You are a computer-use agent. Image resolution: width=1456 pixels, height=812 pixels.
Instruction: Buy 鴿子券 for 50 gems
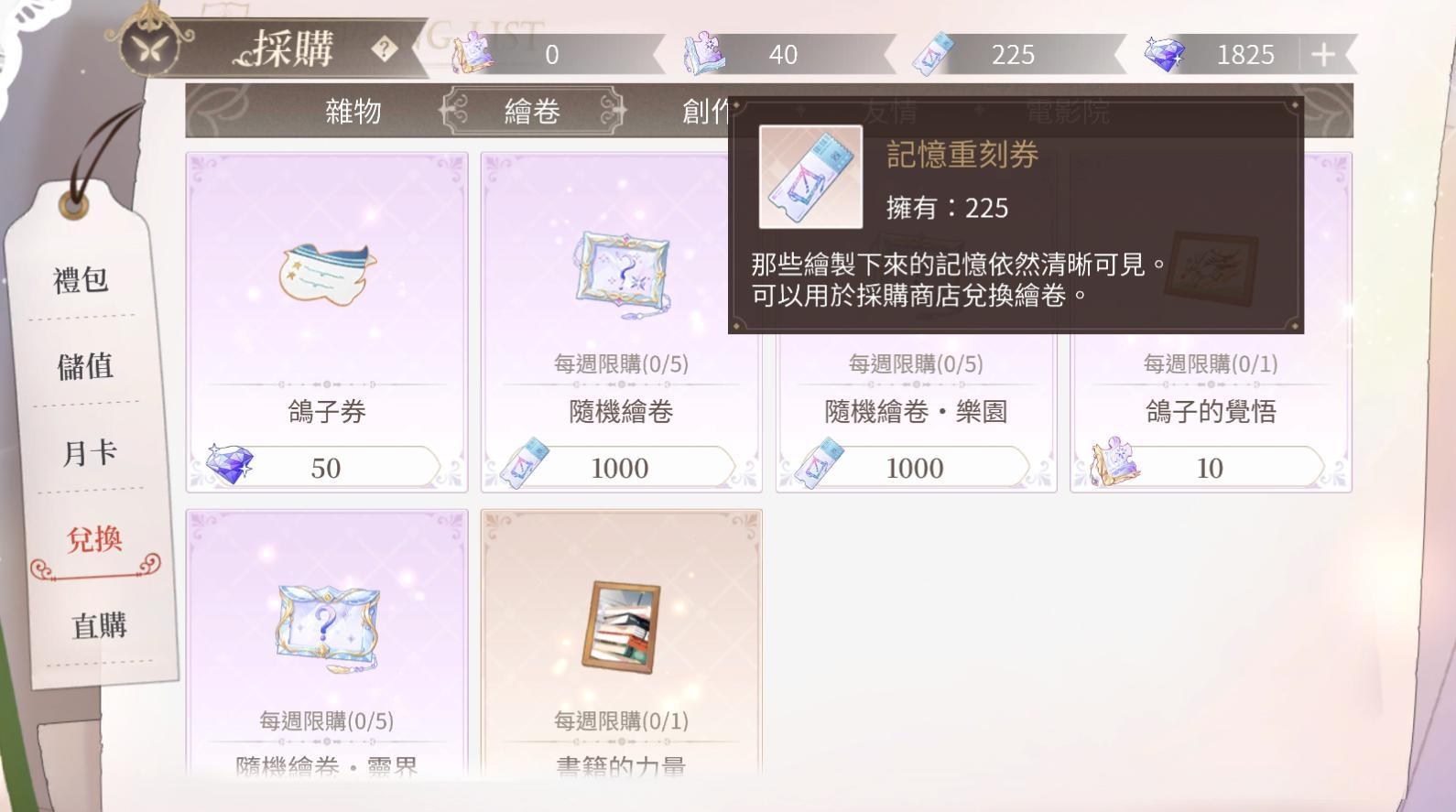[x=326, y=468]
